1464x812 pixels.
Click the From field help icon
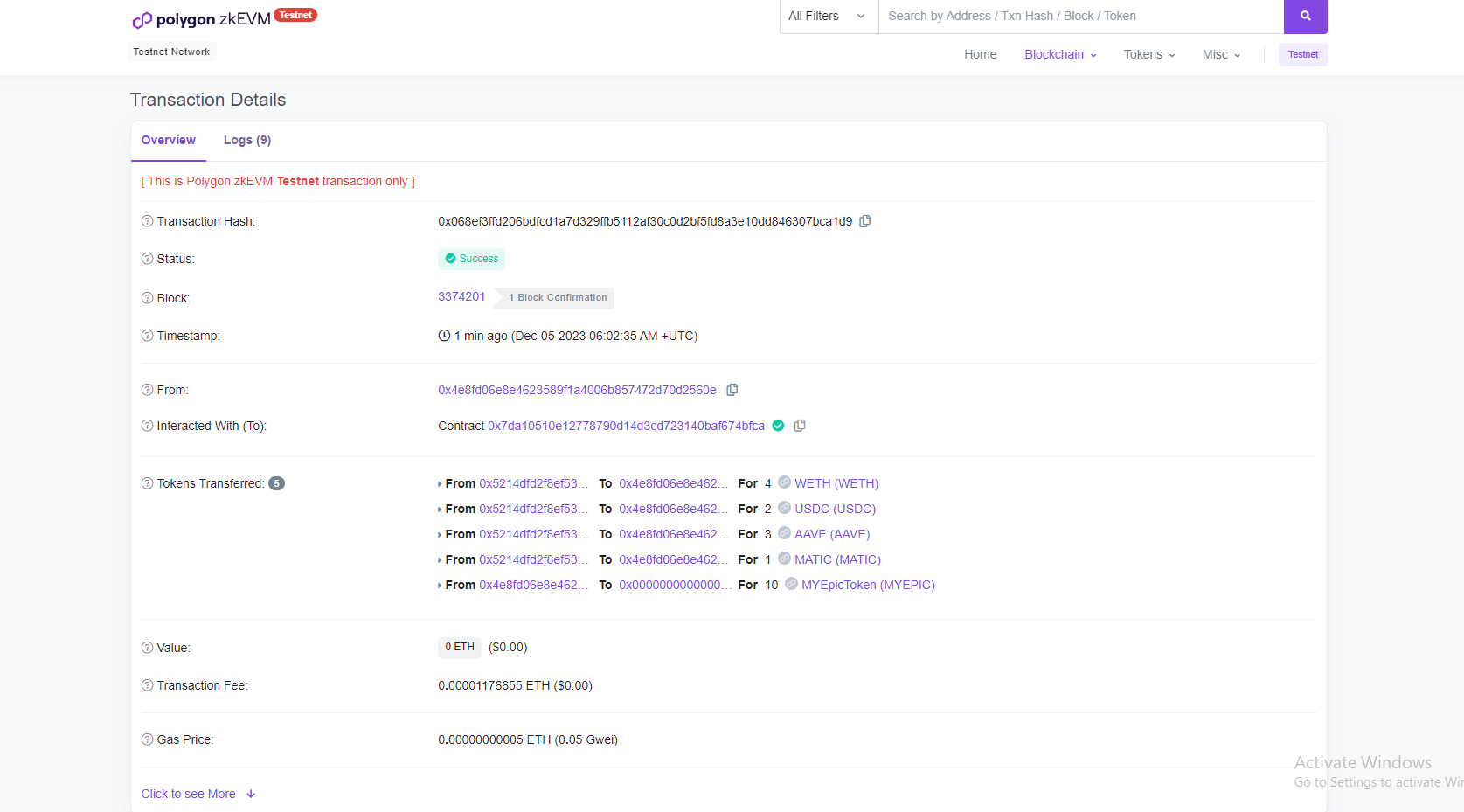click(x=147, y=390)
